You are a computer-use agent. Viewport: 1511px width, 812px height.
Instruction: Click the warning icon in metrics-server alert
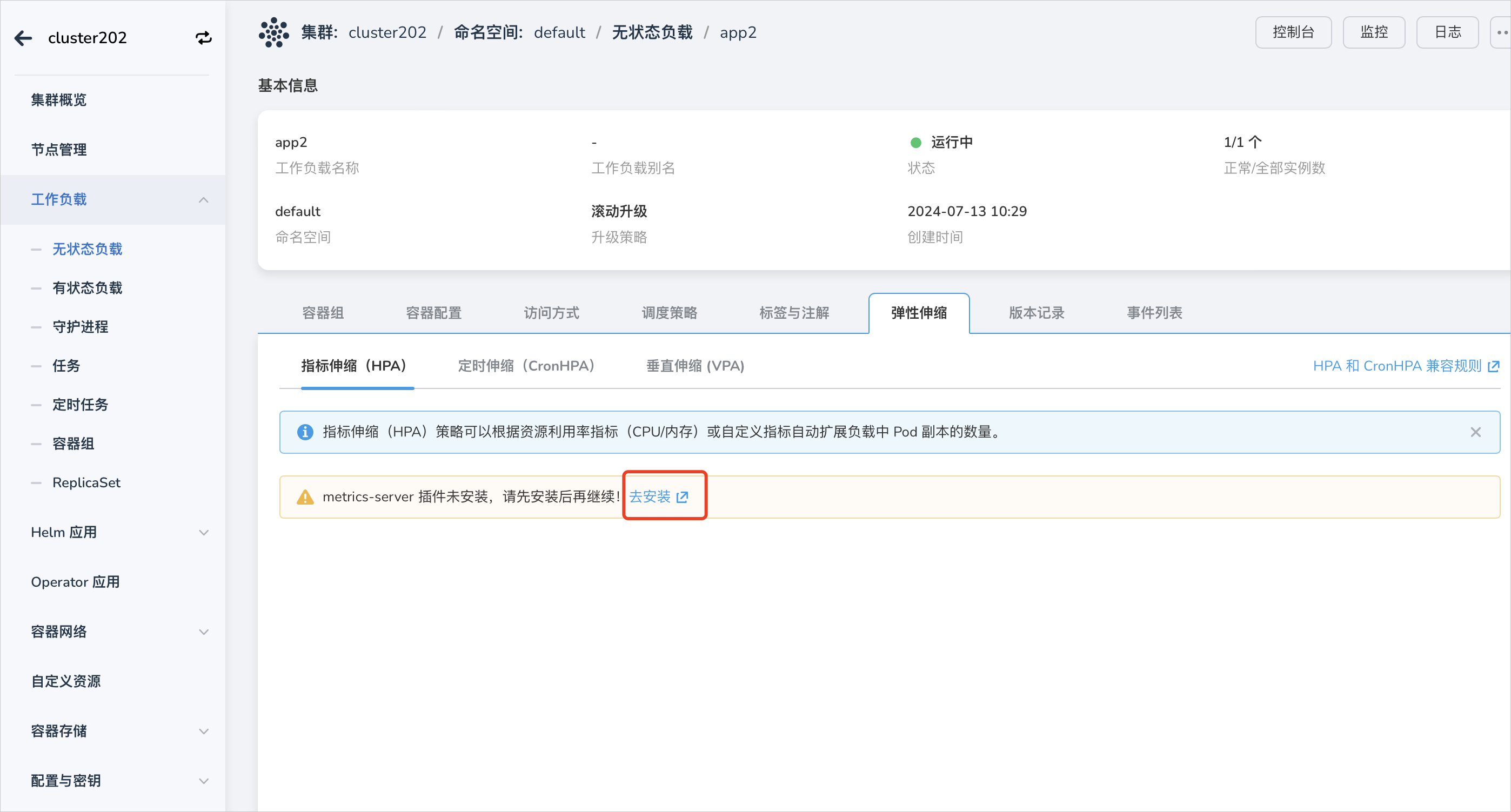coord(305,497)
